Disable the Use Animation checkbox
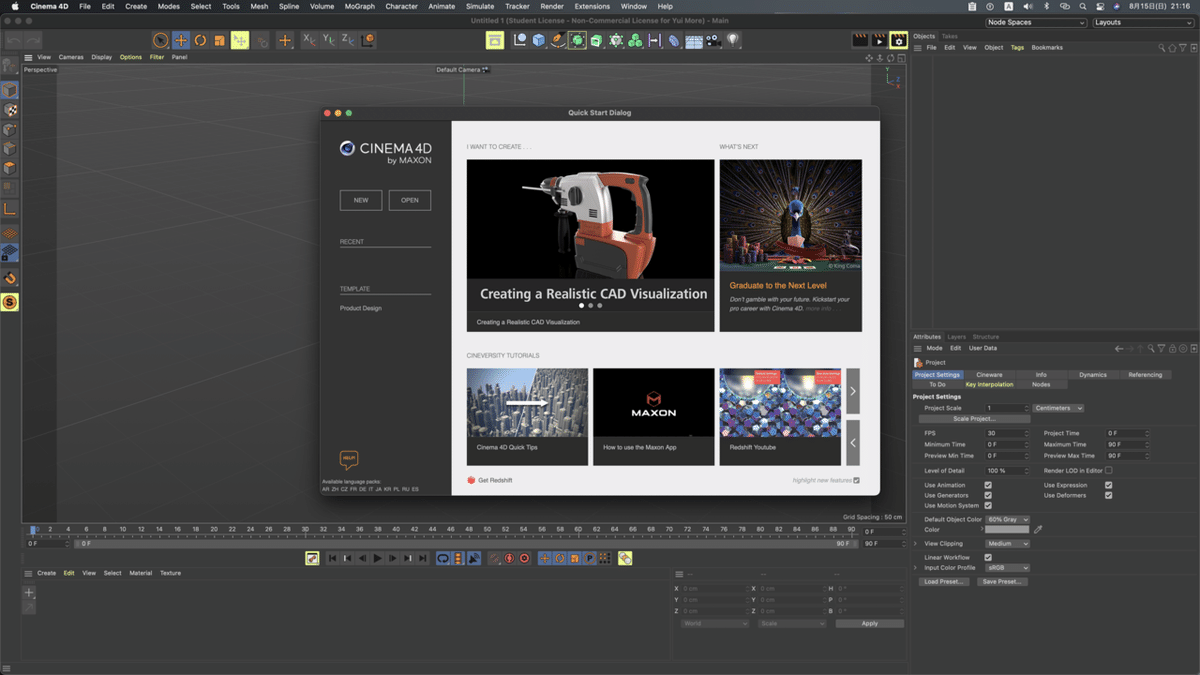This screenshot has height=675, width=1200. pos(988,485)
